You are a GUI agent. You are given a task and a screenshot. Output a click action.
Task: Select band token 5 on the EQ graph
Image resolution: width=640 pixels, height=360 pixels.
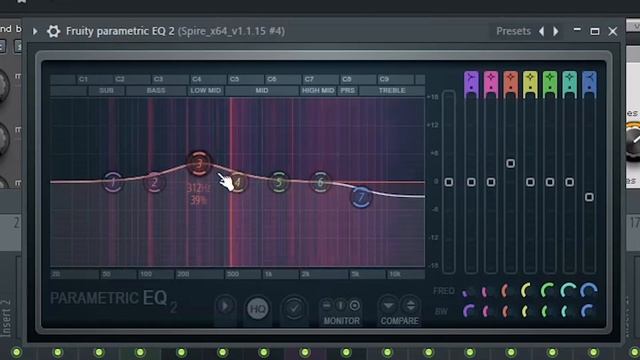point(279,182)
